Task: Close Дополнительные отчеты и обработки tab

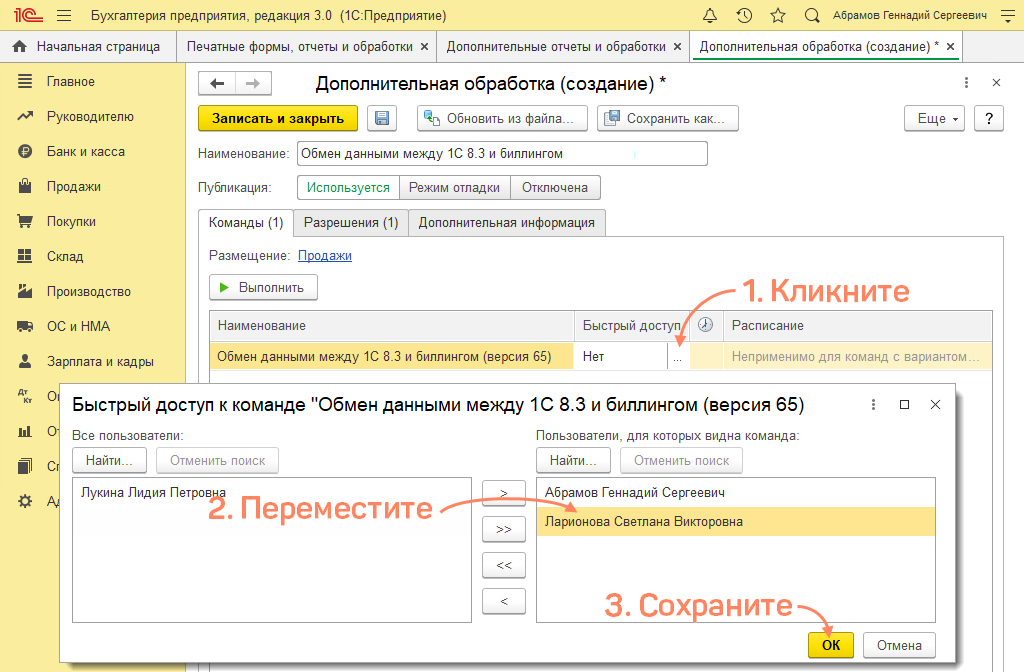Action: coord(677,46)
